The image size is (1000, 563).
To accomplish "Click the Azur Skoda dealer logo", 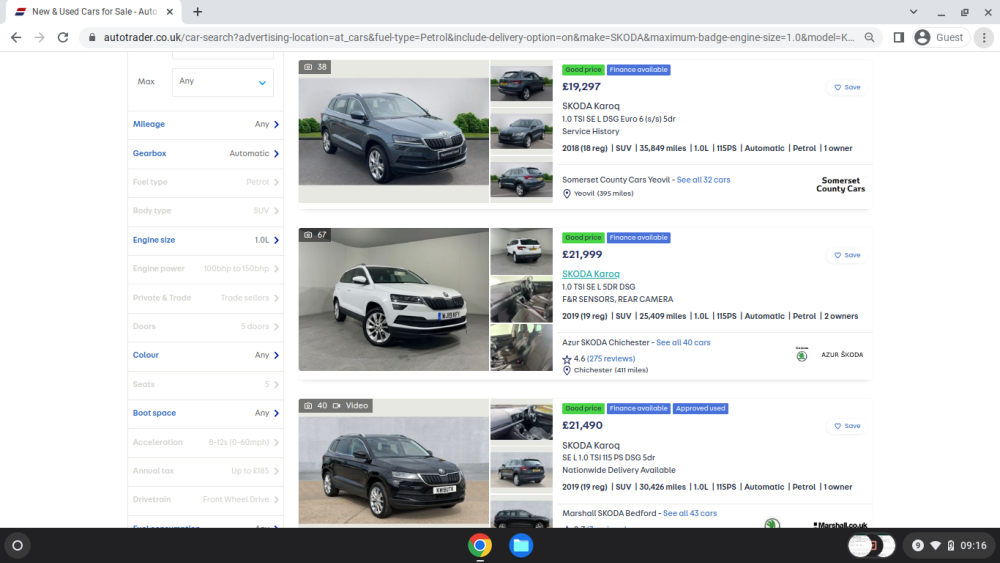I will coord(830,355).
